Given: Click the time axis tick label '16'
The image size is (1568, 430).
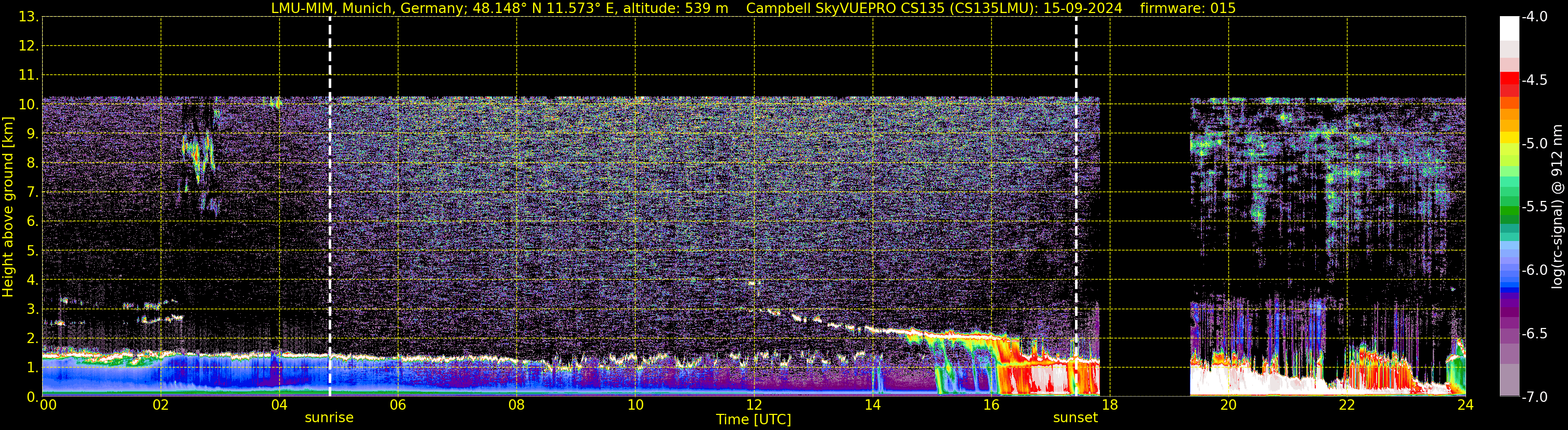Looking at the screenshot, I should click(x=992, y=405).
